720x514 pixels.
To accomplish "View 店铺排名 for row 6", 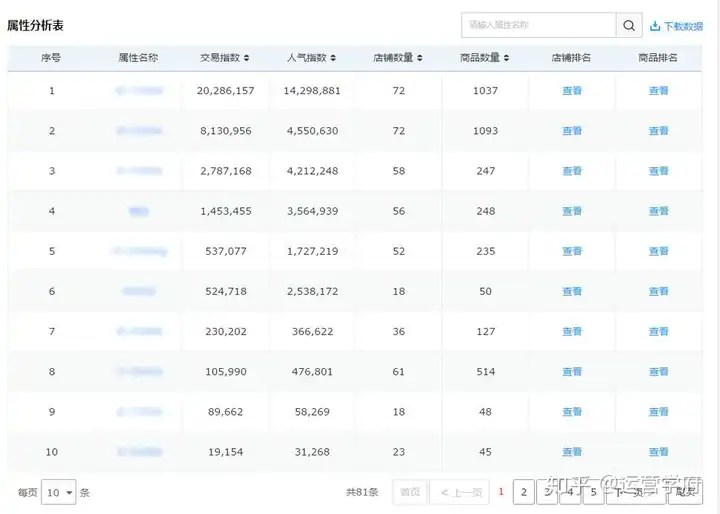I will tap(572, 291).
